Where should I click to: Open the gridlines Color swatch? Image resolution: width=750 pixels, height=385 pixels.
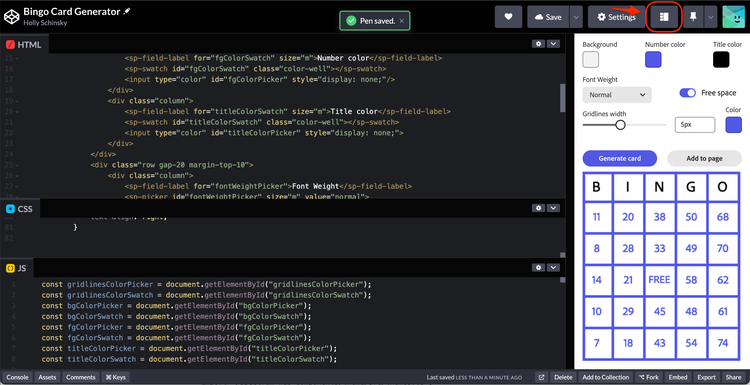(734, 125)
